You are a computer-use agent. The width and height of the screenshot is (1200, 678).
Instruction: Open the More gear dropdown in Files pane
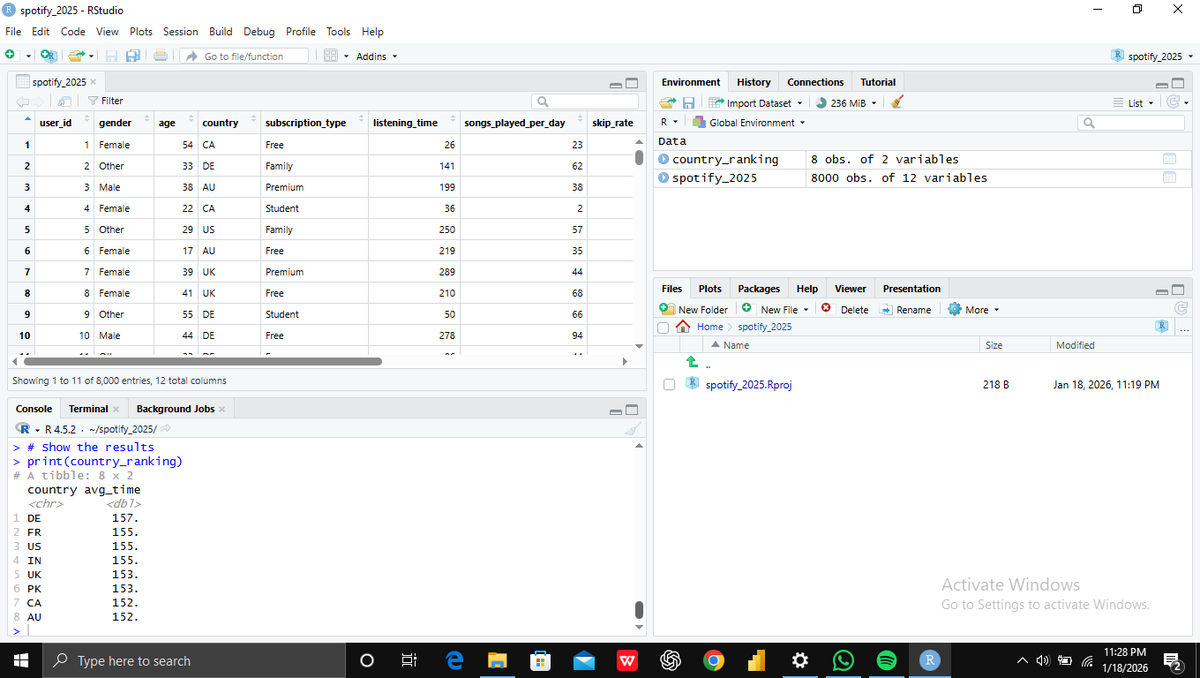(973, 310)
